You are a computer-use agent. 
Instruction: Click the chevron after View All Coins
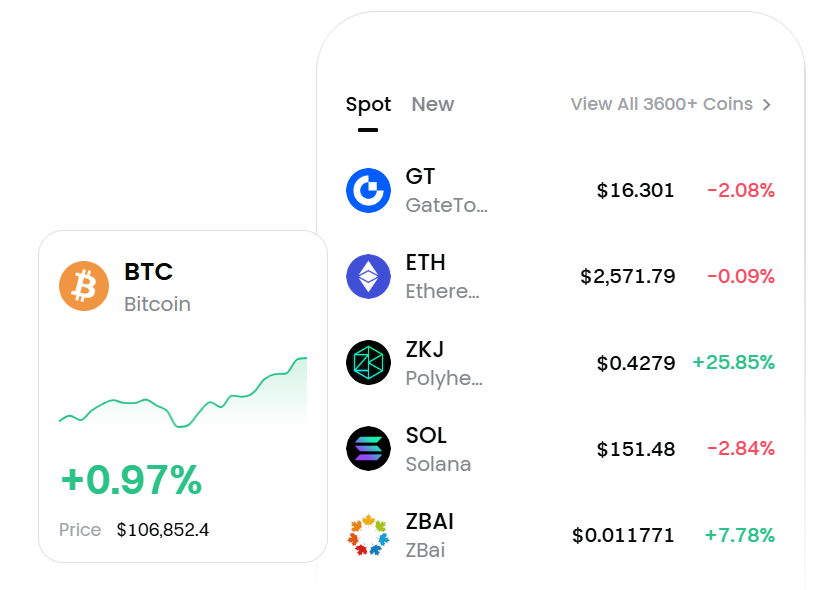(768, 104)
